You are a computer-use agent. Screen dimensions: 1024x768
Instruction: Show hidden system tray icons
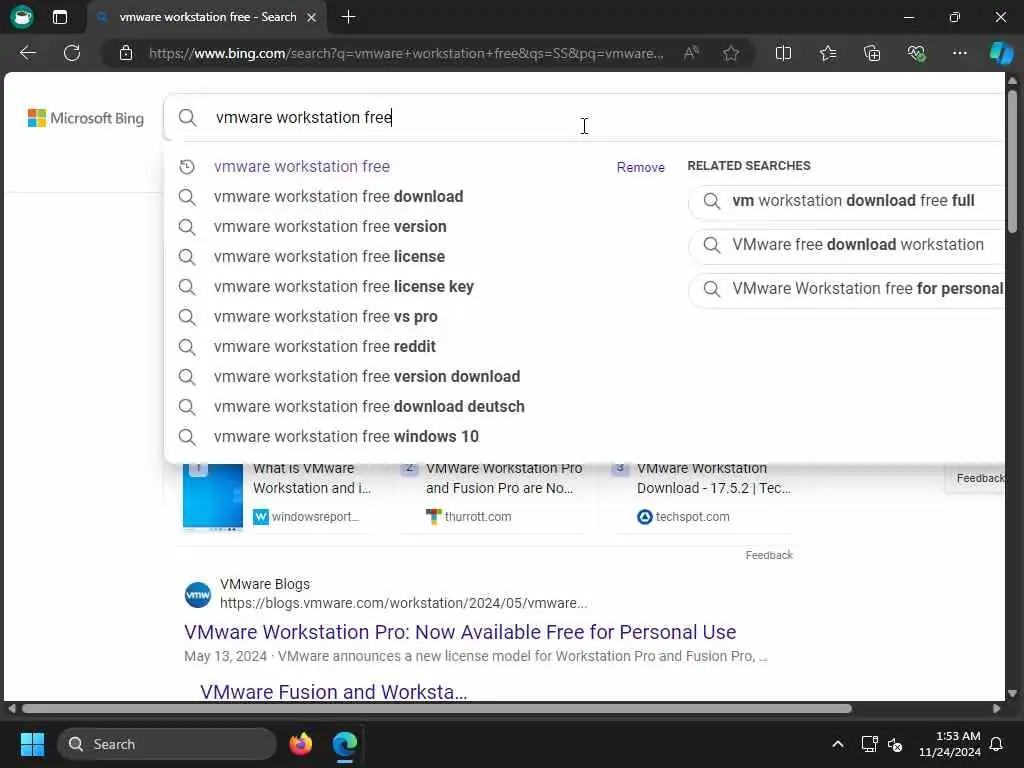click(838, 744)
